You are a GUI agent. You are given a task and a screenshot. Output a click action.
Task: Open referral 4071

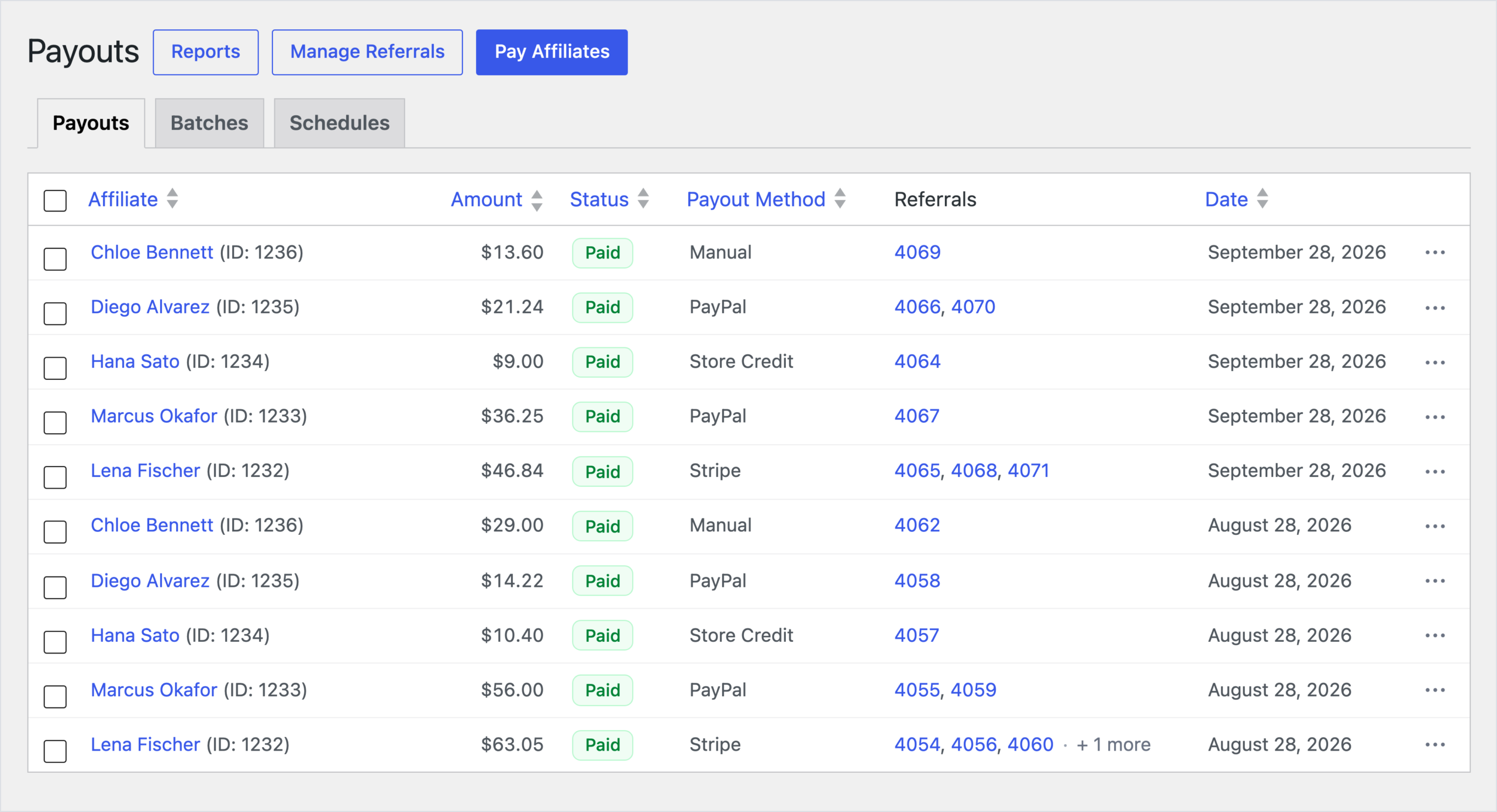coord(1029,471)
